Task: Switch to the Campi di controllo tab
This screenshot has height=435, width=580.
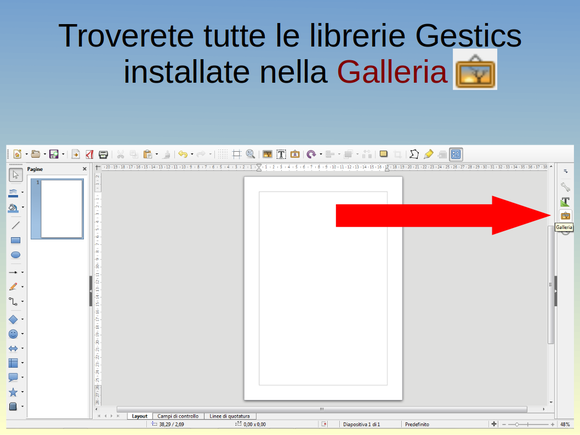Action: click(x=178, y=416)
